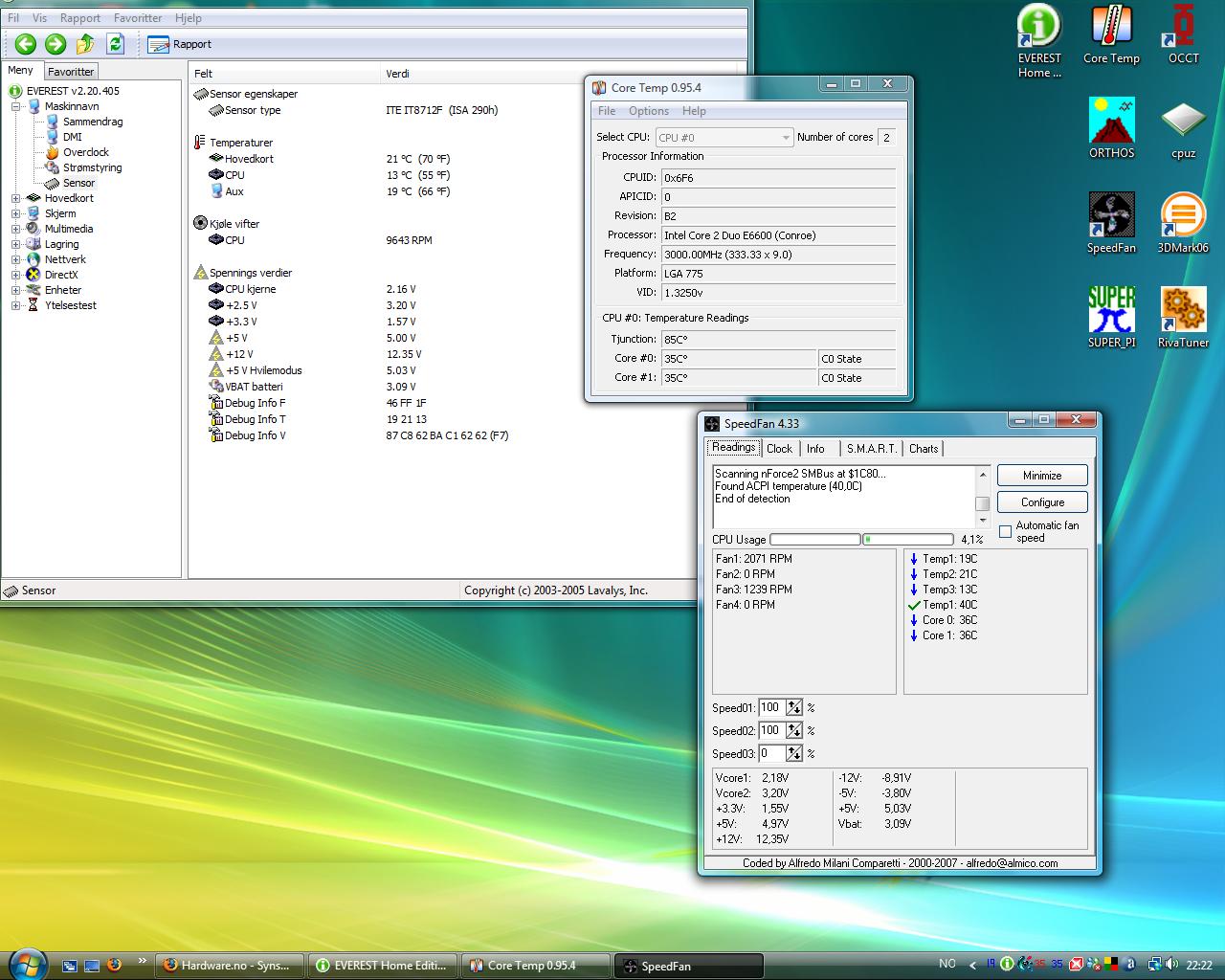This screenshot has height=980, width=1225.
Task: Open Core Temp Help menu
Action: tap(694, 111)
